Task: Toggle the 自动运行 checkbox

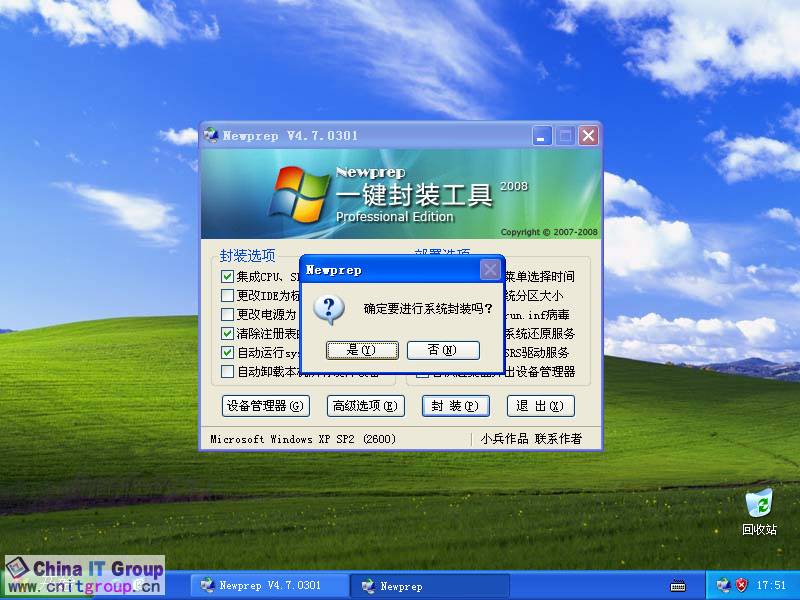Action: (228, 353)
